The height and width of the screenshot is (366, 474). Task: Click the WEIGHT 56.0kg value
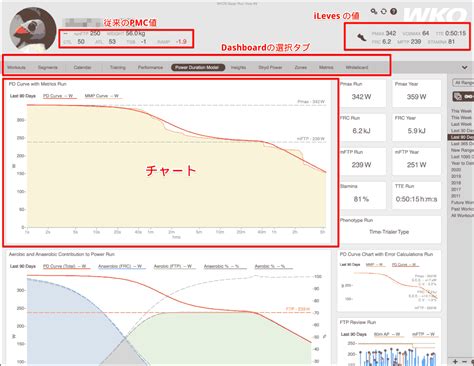pyautogui.click(x=135, y=33)
